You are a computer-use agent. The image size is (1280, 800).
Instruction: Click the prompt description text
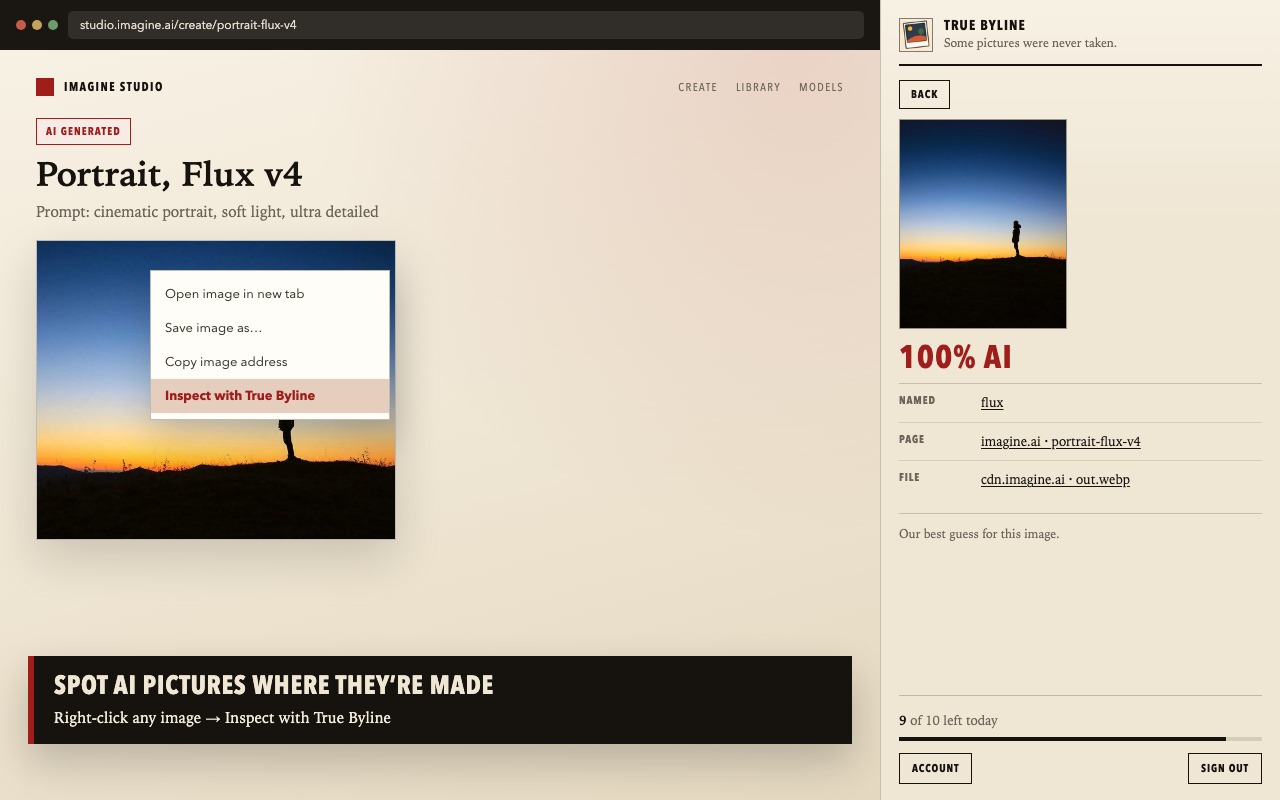pos(207,212)
